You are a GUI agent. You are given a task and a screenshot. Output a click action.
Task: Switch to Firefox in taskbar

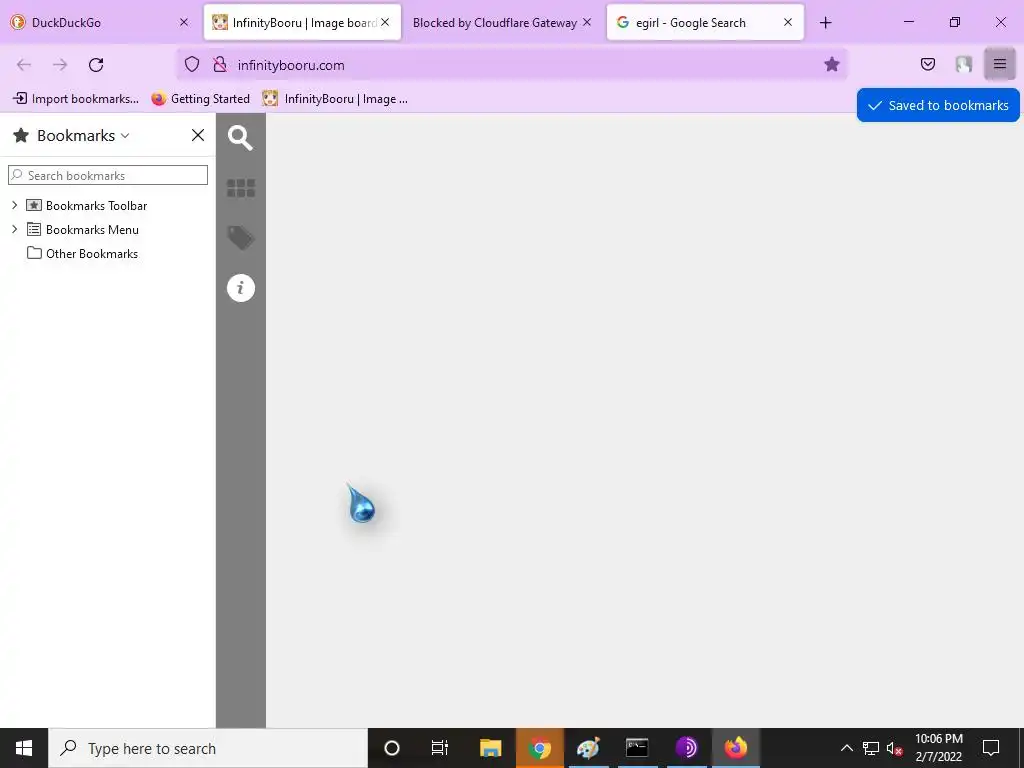pyautogui.click(x=735, y=748)
